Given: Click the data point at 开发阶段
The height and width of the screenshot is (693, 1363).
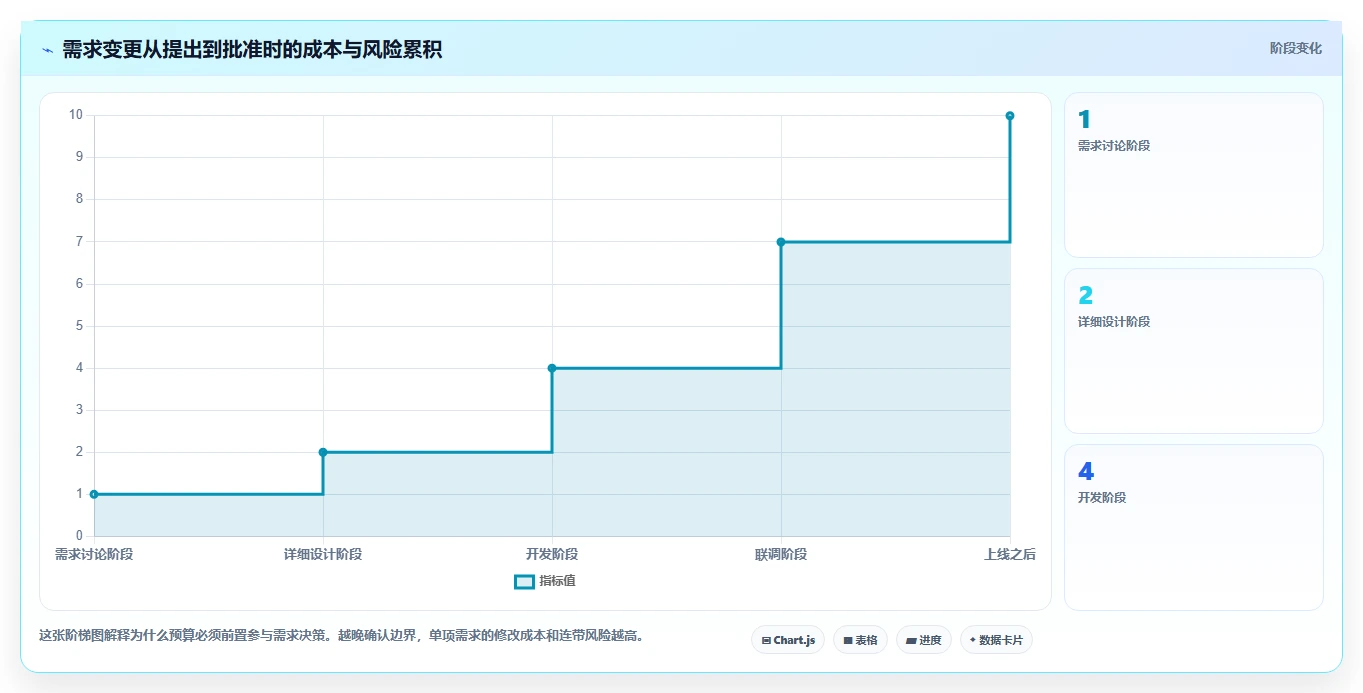Looking at the screenshot, I should pos(552,368).
